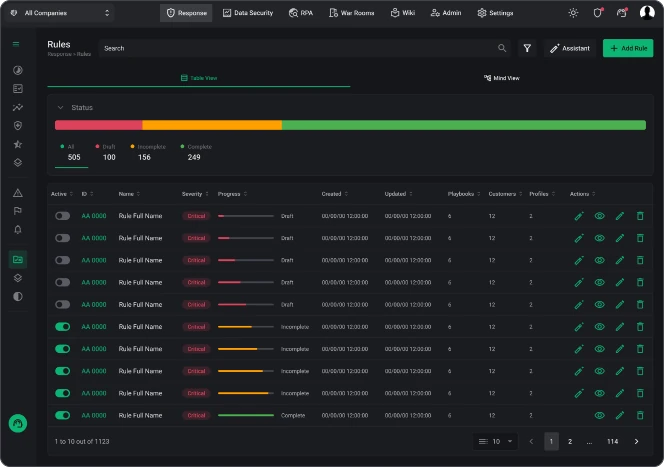Open the Wiki menu
Image resolution: width=664 pixels, height=467 pixels.
[x=402, y=13]
